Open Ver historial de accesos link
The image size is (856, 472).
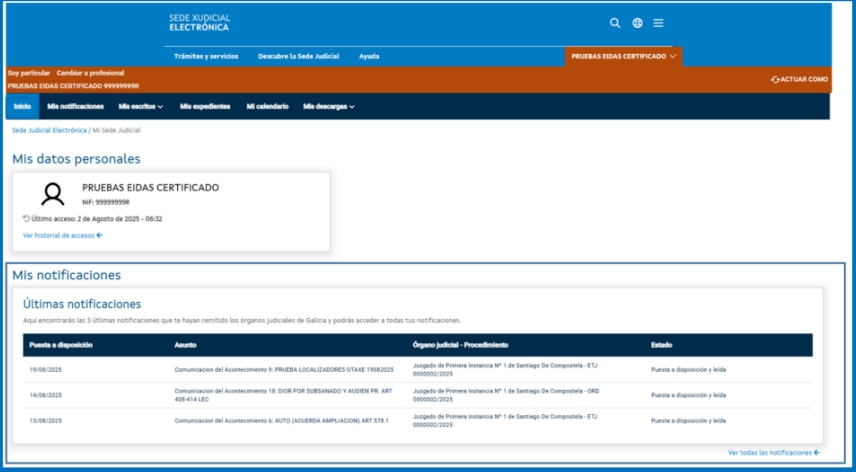pos(62,235)
